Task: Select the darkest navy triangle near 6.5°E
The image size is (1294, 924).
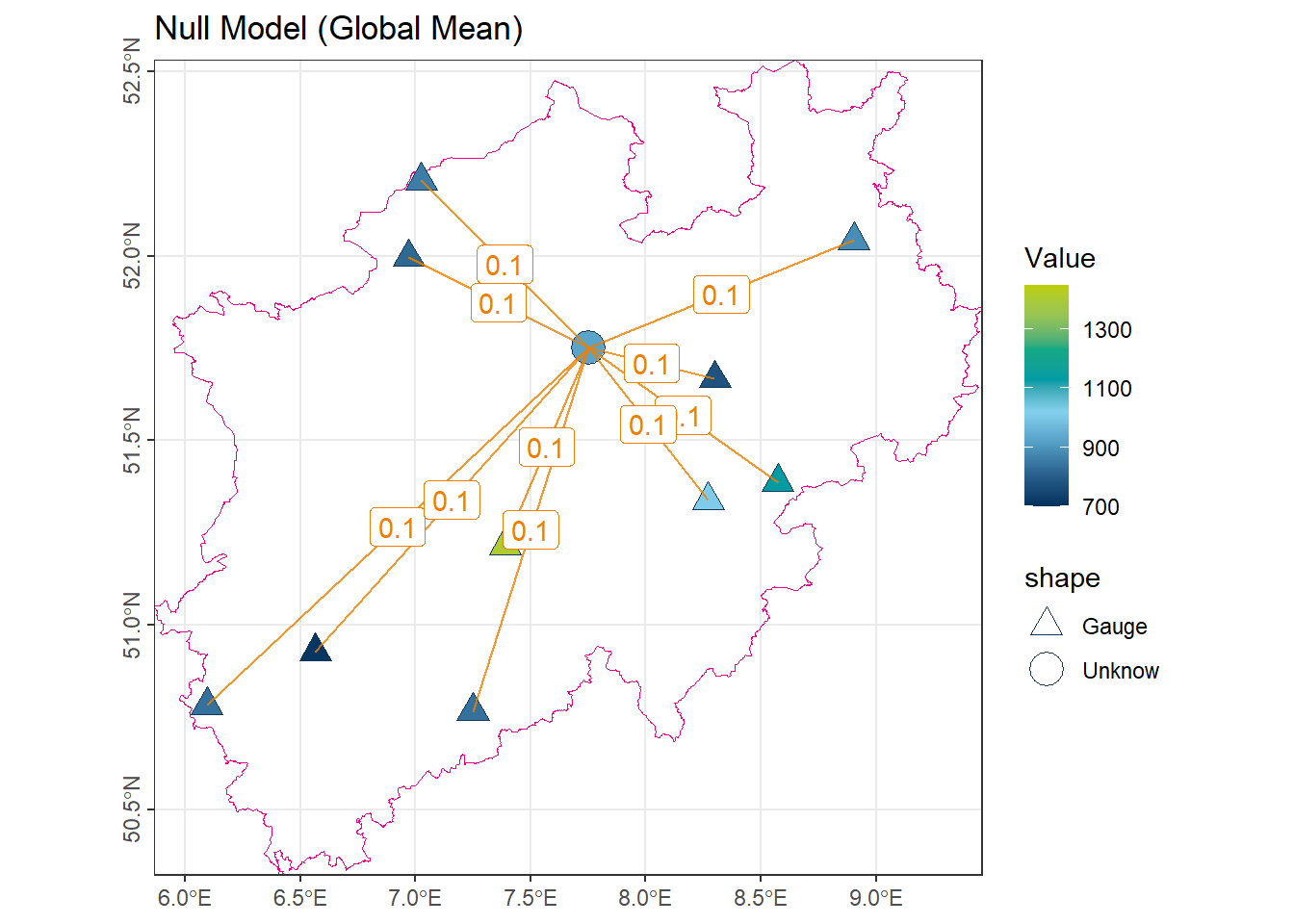Action: pyautogui.click(x=316, y=650)
